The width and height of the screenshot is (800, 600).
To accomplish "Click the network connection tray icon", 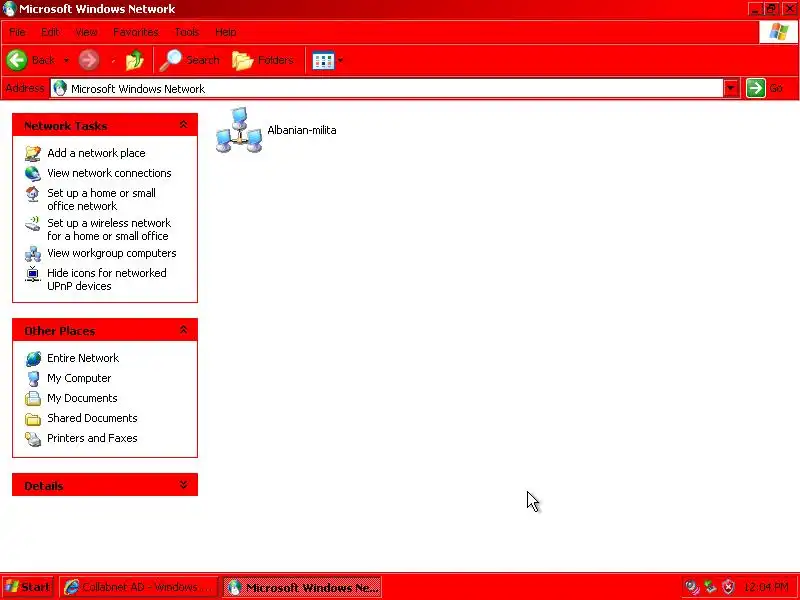I will [x=710, y=587].
